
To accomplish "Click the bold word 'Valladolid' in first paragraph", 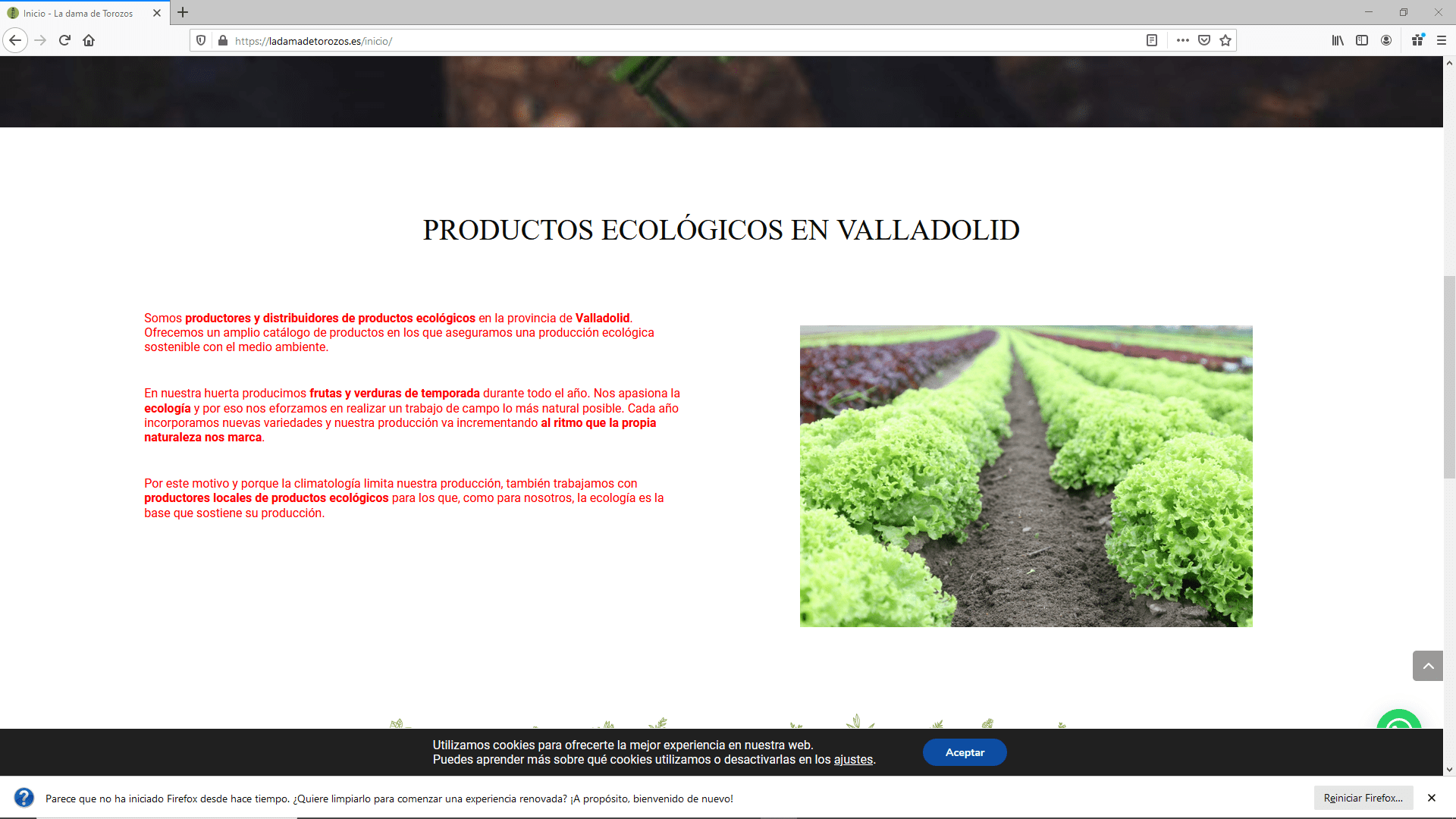I will click(602, 318).
